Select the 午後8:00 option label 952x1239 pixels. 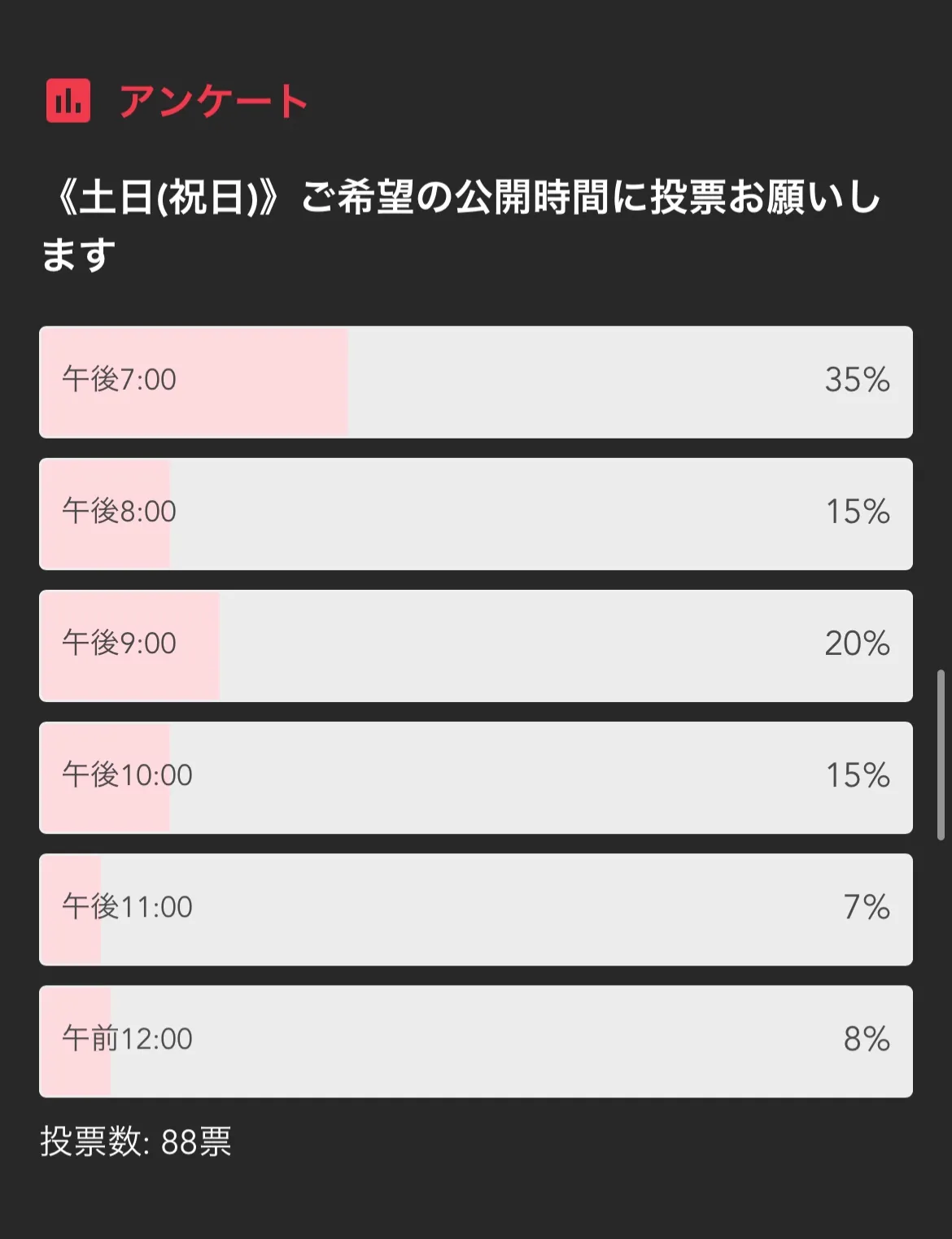point(119,512)
